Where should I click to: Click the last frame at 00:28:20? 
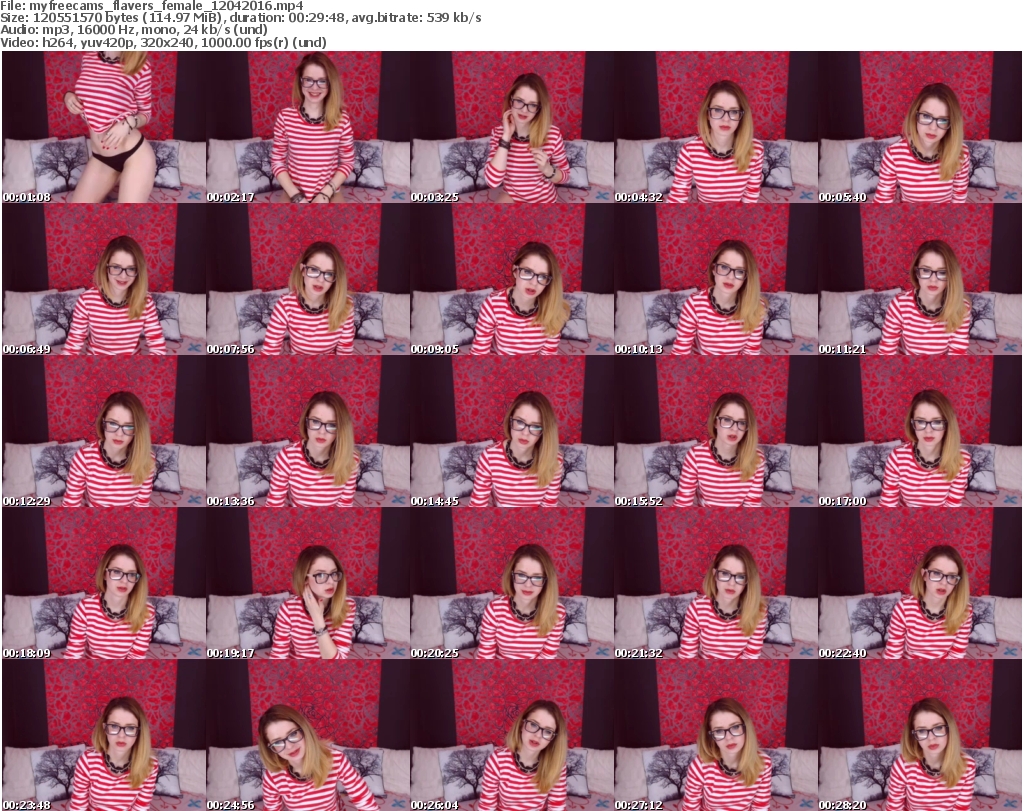[x=919, y=735]
